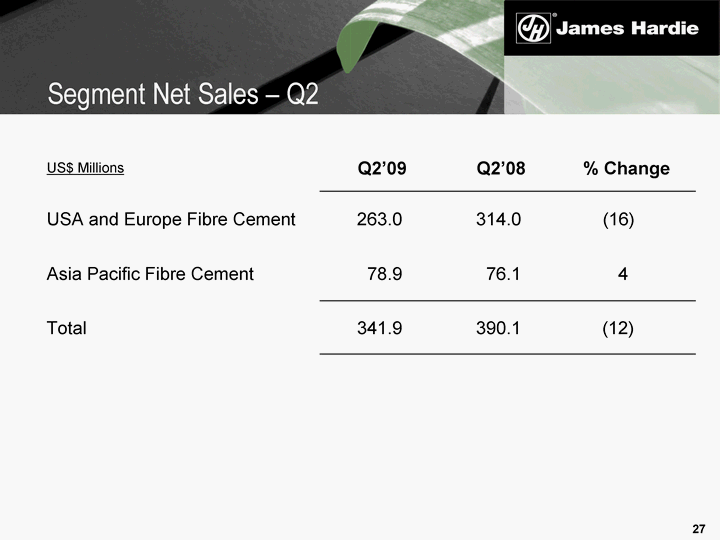
Task: Select the Q2'08 column header
Action: pyautogui.click(x=501, y=168)
